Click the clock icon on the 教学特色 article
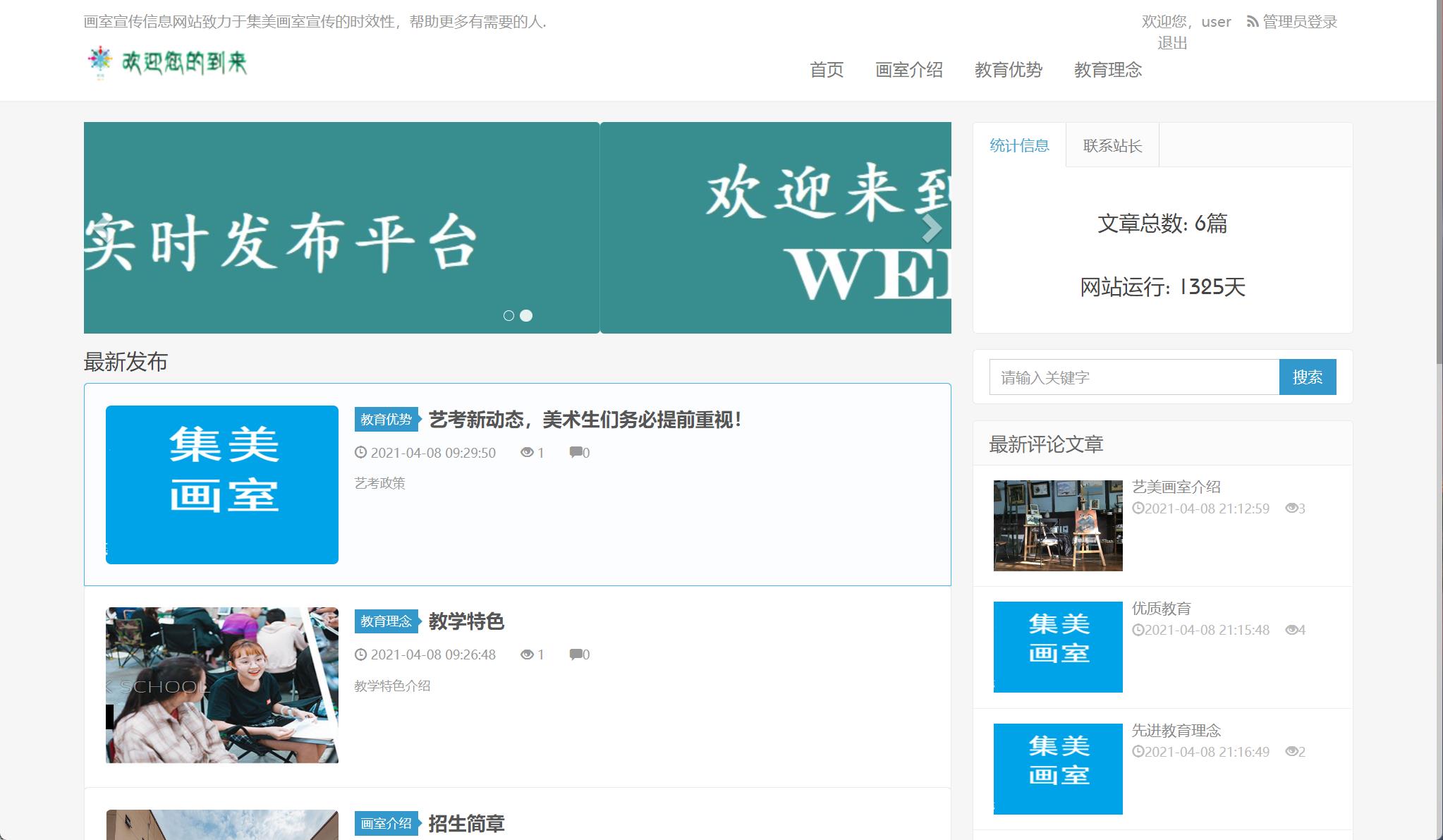This screenshot has width=1443, height=840. click(360, 655)
